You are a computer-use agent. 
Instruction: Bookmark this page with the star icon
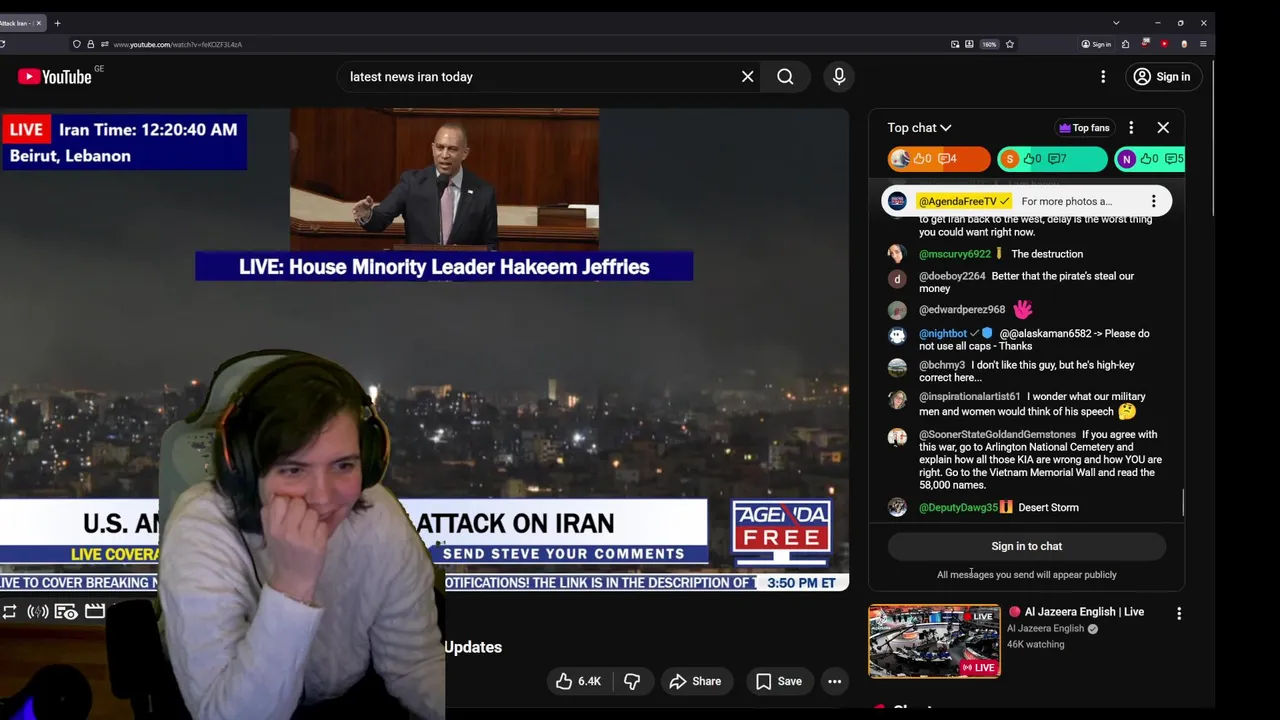click(x=1009, y=44)
